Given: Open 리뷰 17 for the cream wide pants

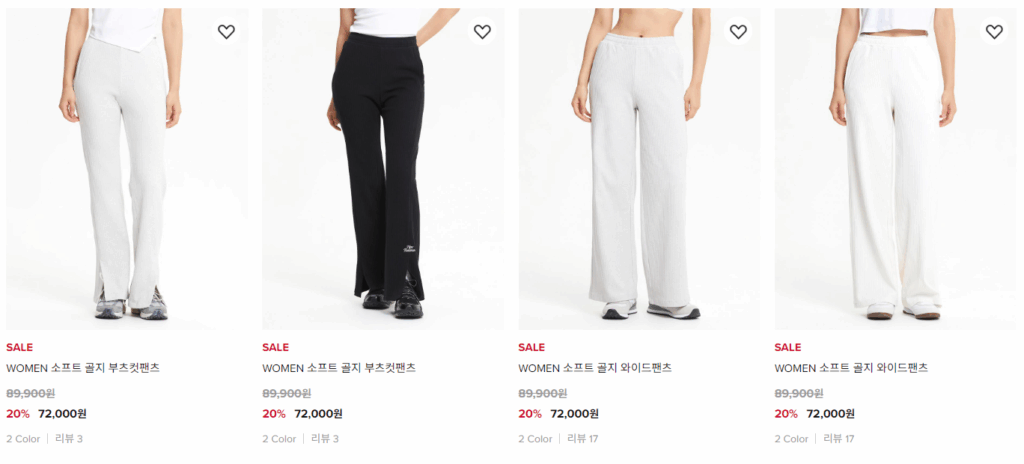Looking at the screenshot, I should tap(839, 439).
